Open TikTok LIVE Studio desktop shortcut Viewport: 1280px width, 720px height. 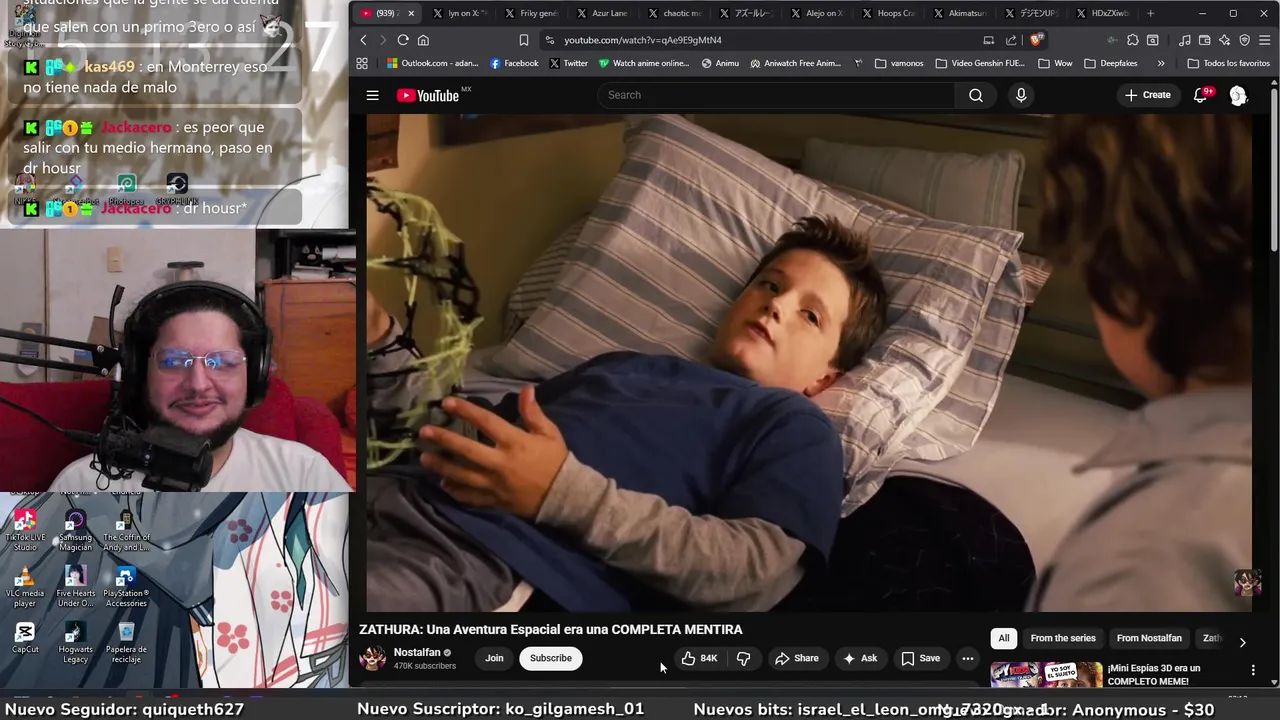25,530
